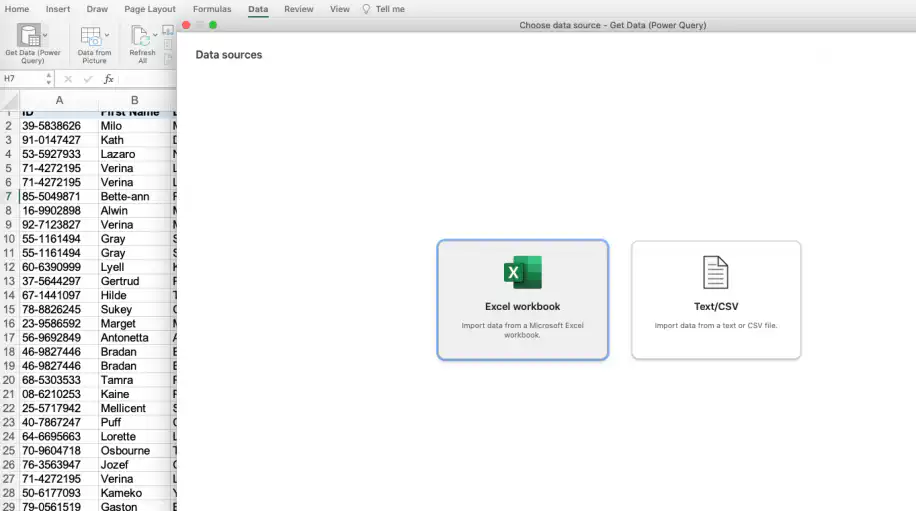Click the Get Data (Power Query) icon
The height and width of the screenshot is (511, 916).
pyautogui.click(x=28, y=36)
